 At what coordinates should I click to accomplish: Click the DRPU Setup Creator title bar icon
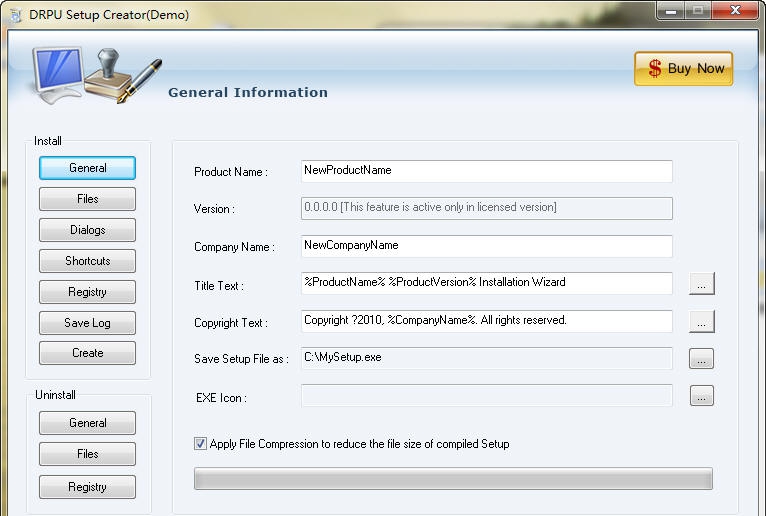click(15, 15)
